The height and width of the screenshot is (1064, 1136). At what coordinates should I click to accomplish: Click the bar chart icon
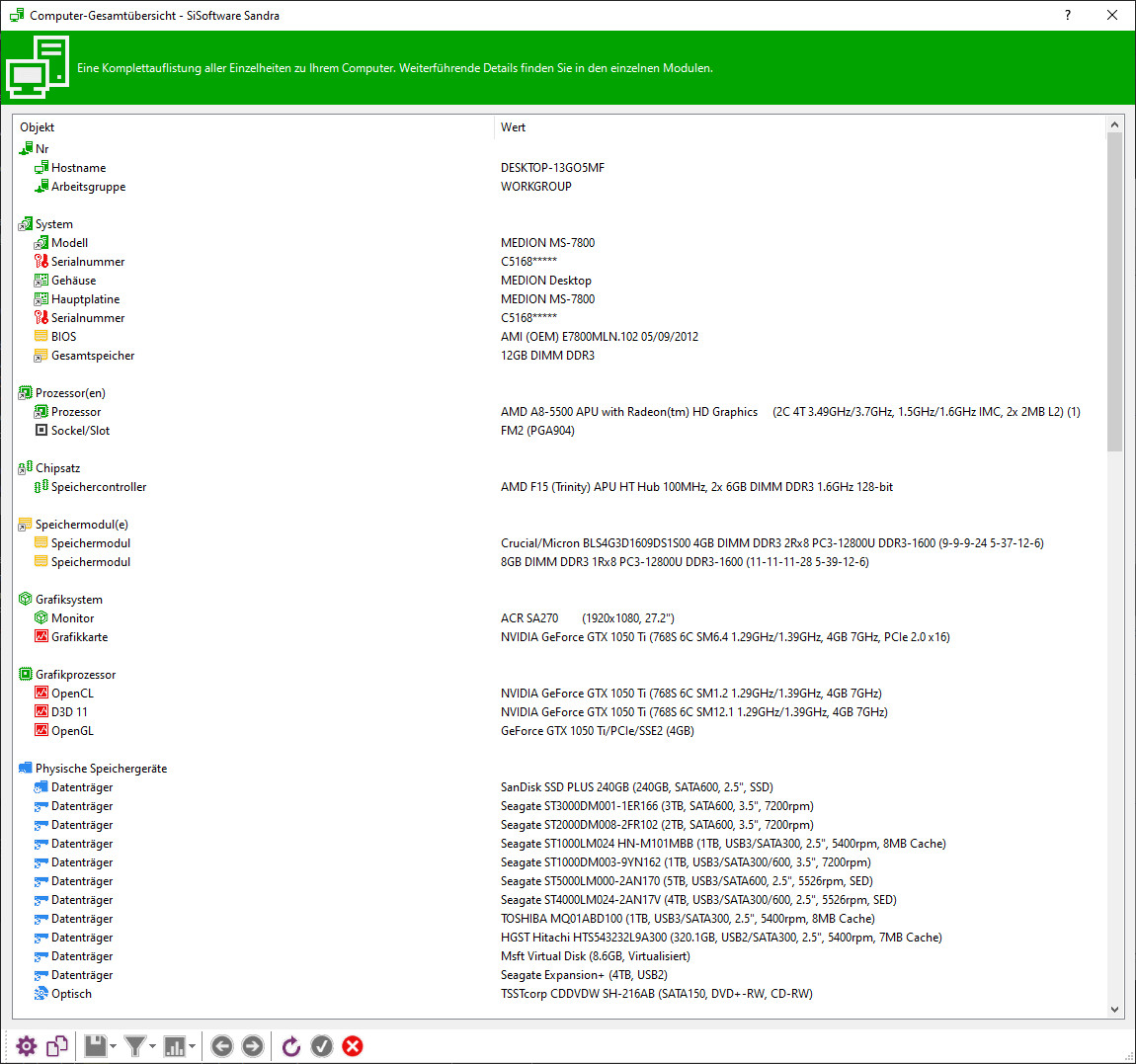[x=175, y=1046]
